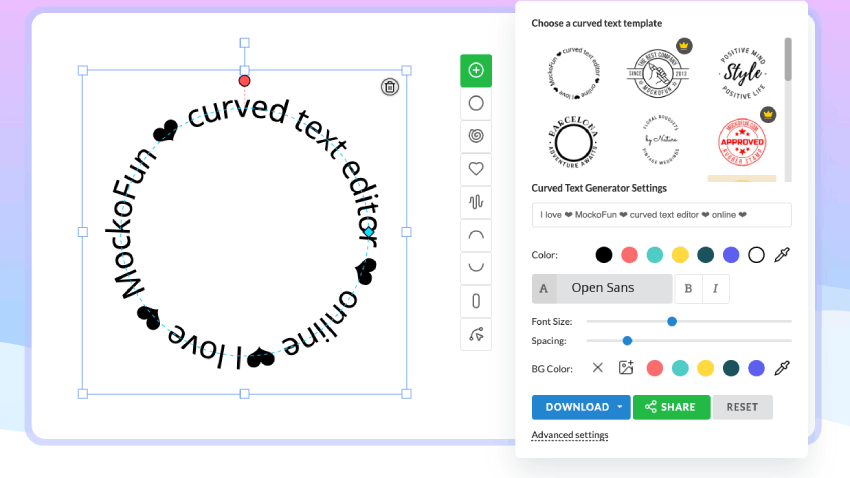The height and width of the screenshot is (478, 850).
Task: Click the cyan diamond handle on circle
Action: click(x=369, y=232)
